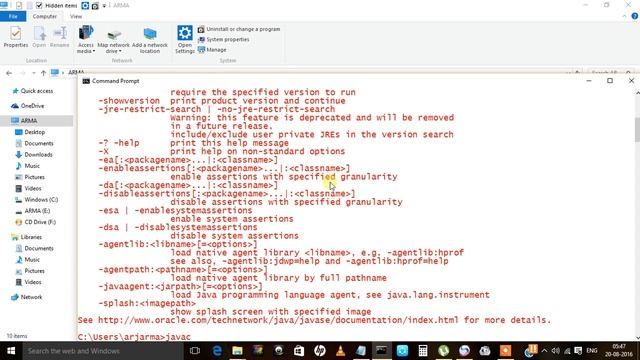Switch to the Computer ribbon tab
This screenshot has width=640, height=360.
[44, 16]
